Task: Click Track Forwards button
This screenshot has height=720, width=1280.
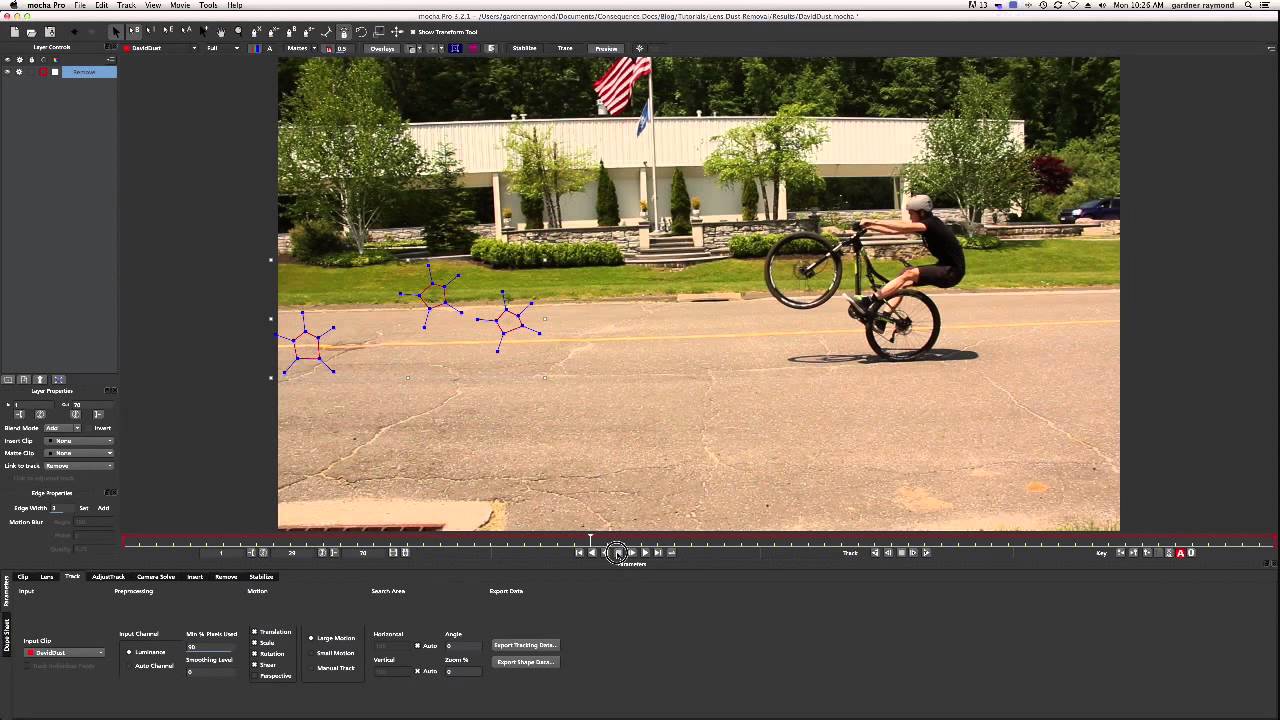Action: (x=926, y=552)
